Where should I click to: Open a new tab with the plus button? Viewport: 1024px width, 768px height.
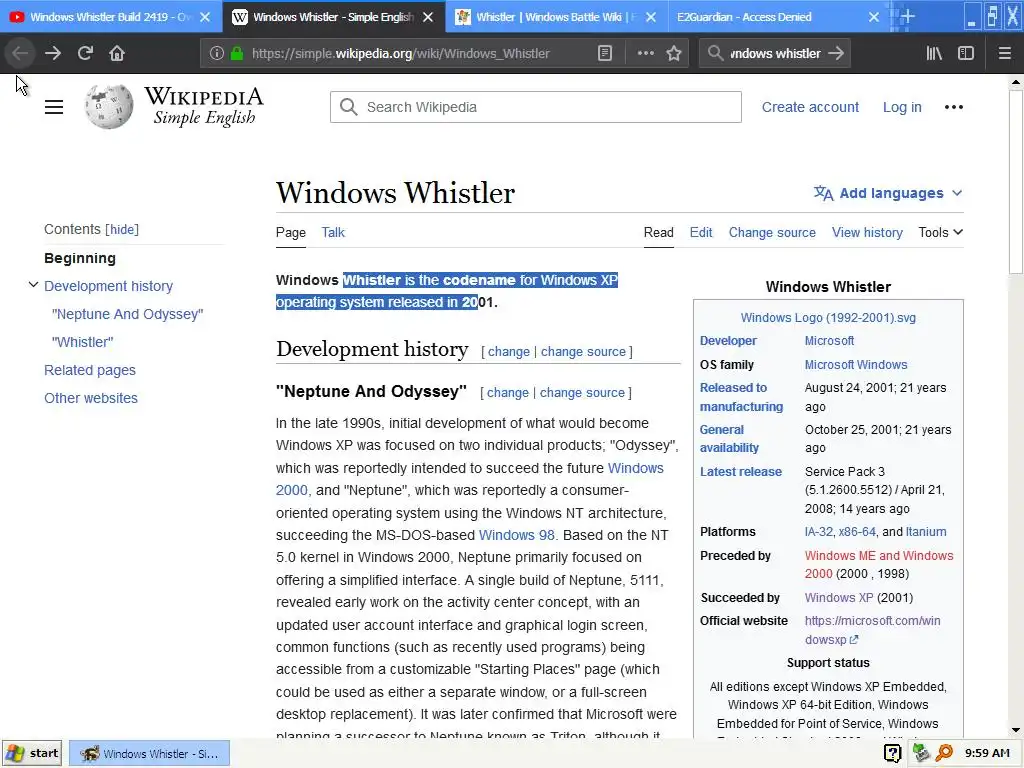click(906, 17)
